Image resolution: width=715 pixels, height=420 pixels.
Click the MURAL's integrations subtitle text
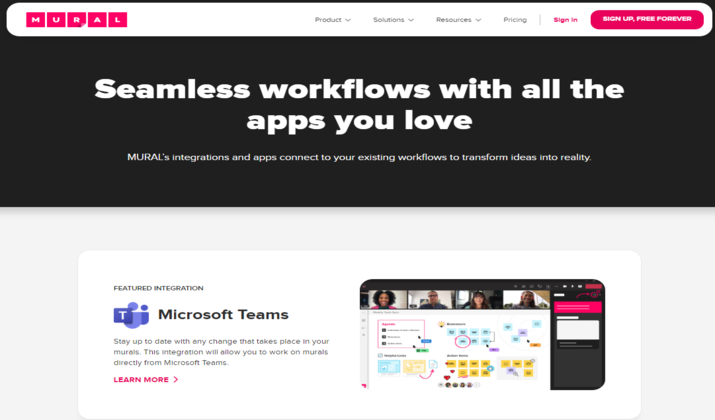coord(359,157)
